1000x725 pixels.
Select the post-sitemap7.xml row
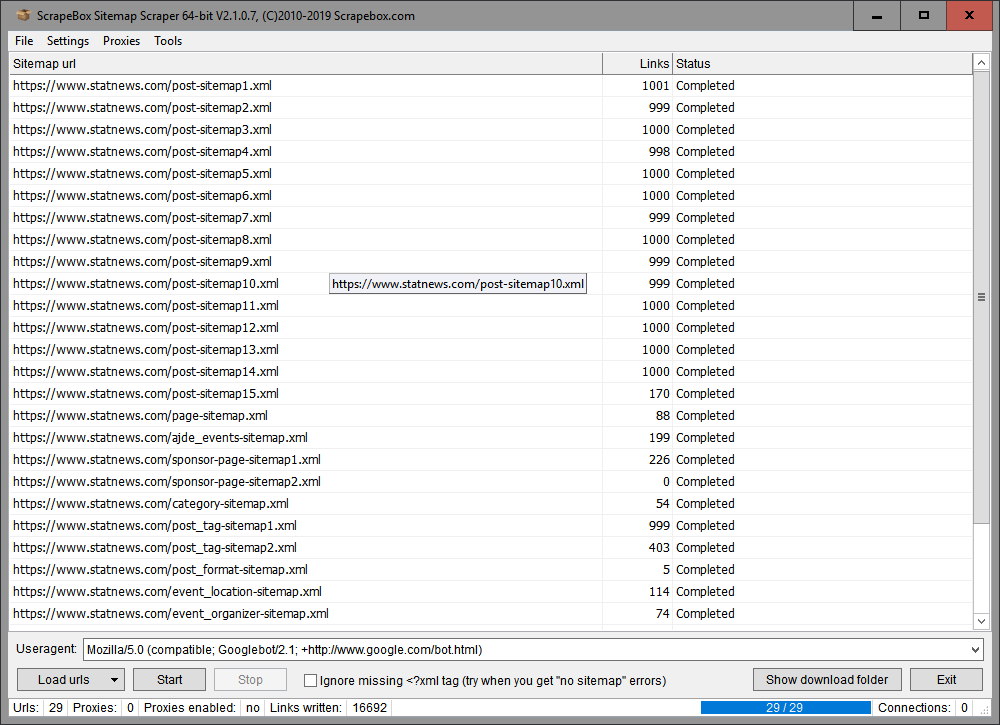[491, 218]
